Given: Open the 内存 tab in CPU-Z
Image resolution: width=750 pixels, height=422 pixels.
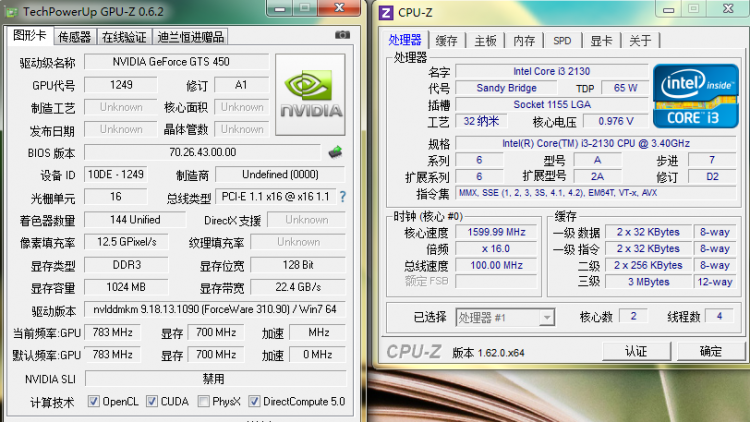Looking at the screenshot, I should click(524, 41).
